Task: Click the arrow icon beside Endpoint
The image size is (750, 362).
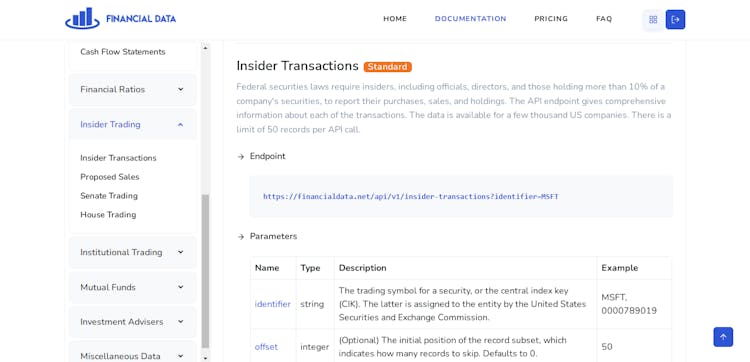Action: tap(241, 157)
